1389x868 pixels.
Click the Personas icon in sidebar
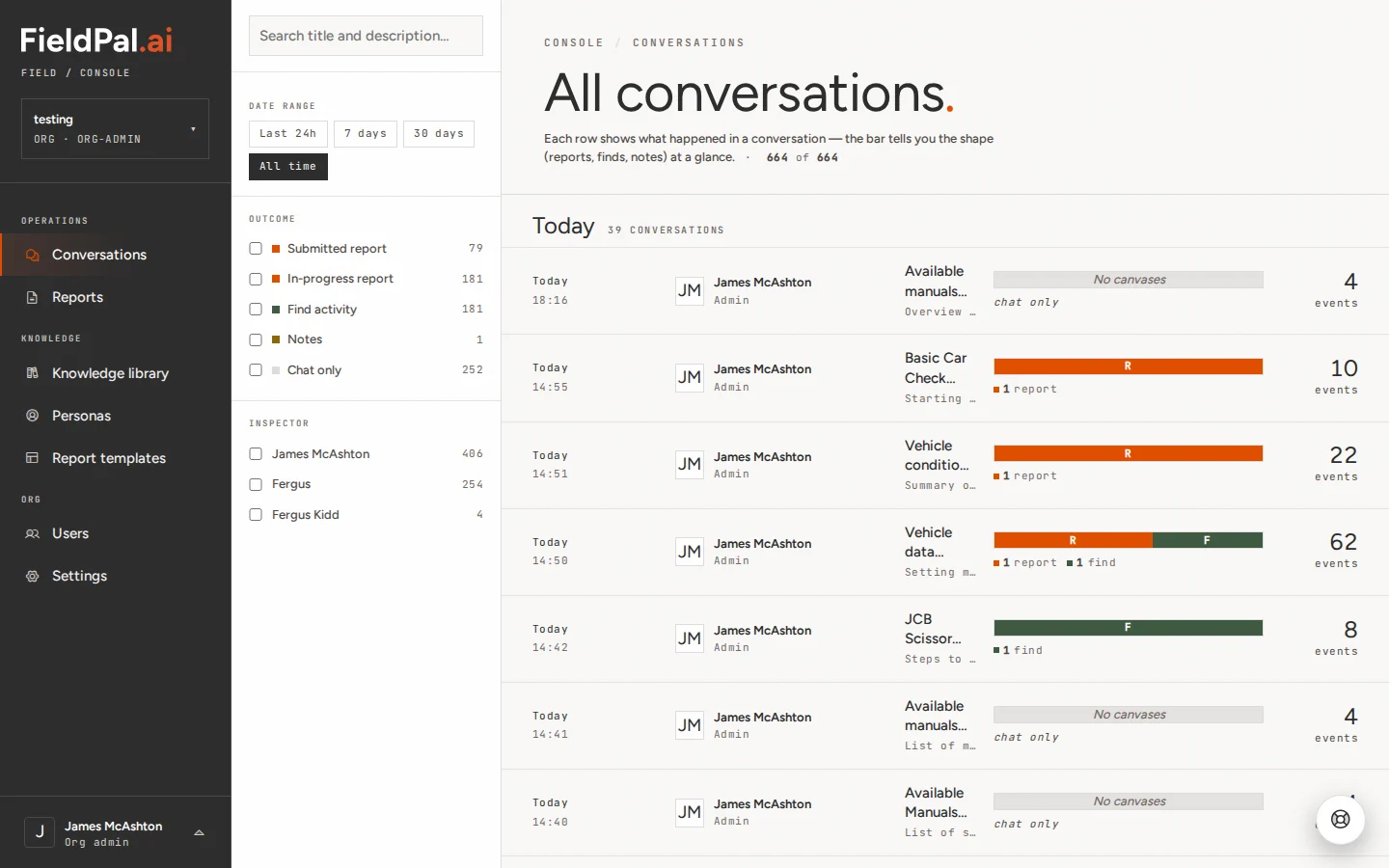pyautogui.click(x=32, y=416)
